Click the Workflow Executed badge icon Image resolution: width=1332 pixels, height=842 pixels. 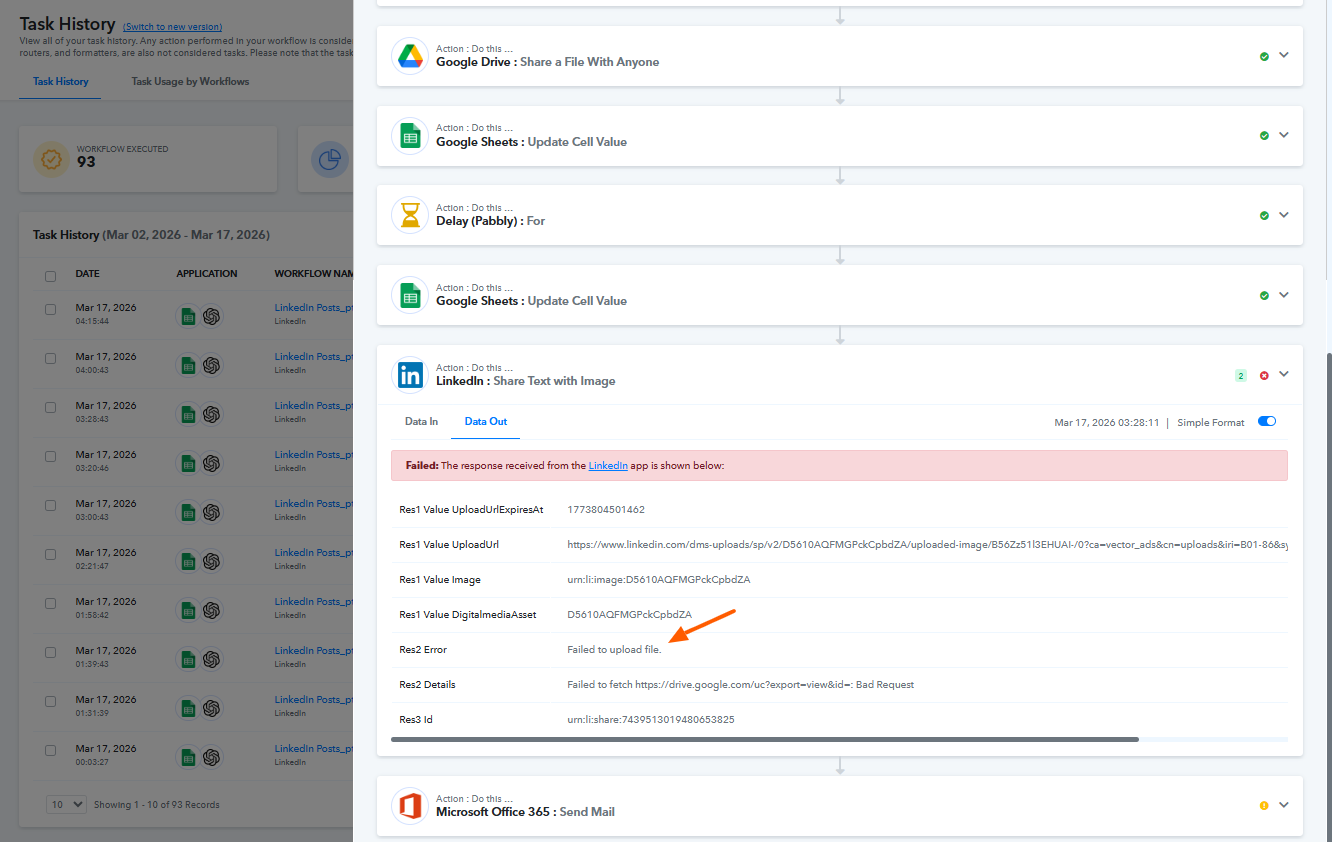tap(51, 160)
